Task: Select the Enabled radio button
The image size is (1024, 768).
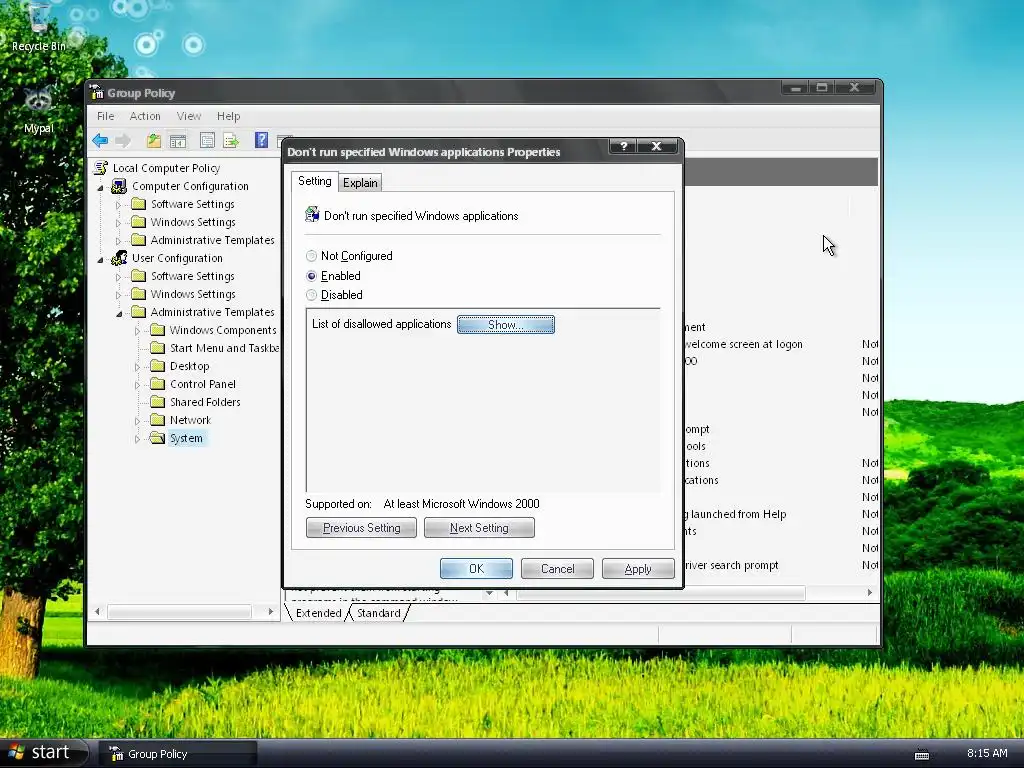Action: tap(312, 276)
